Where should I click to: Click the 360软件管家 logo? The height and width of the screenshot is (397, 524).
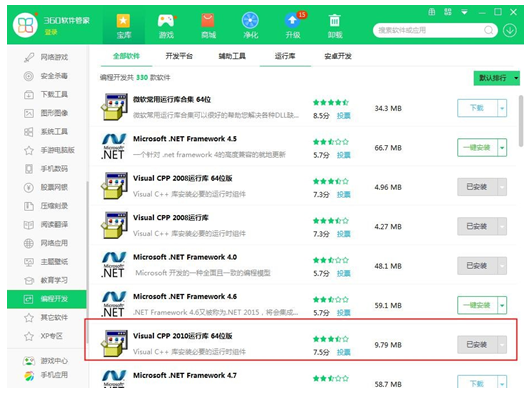25,24
